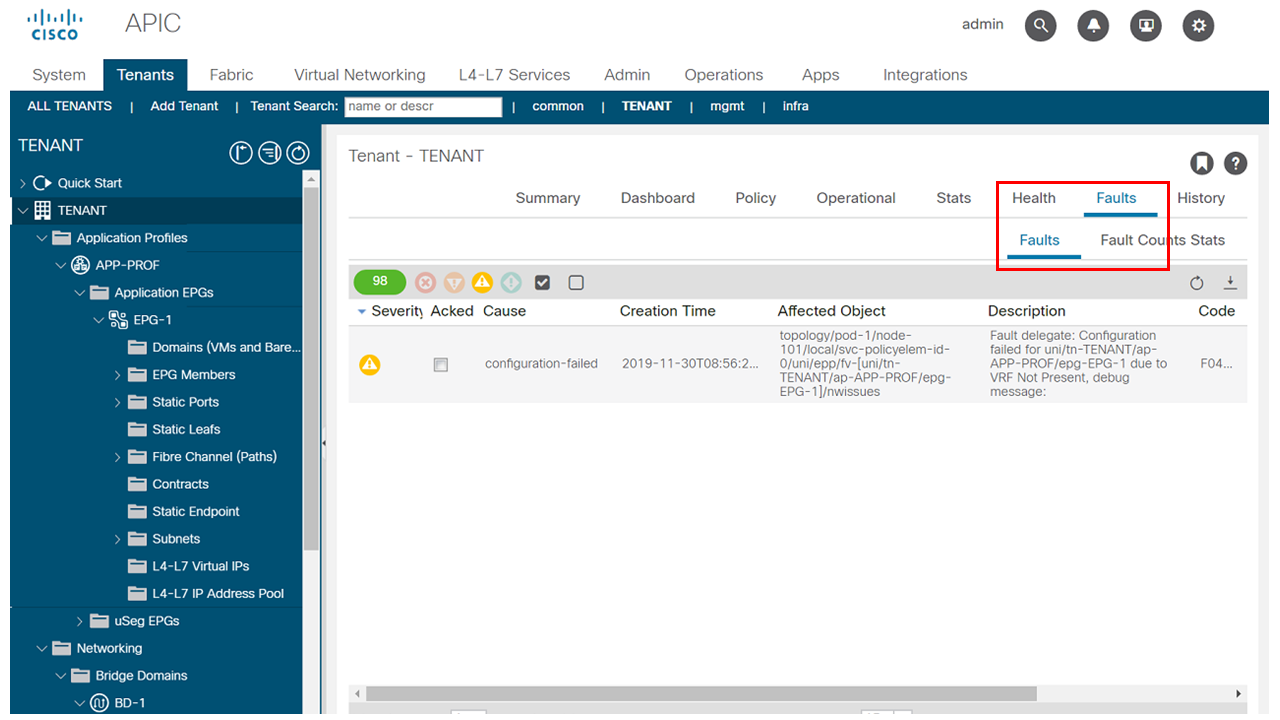Expand the uSeg EPGs folder

[x=80, y=621]
